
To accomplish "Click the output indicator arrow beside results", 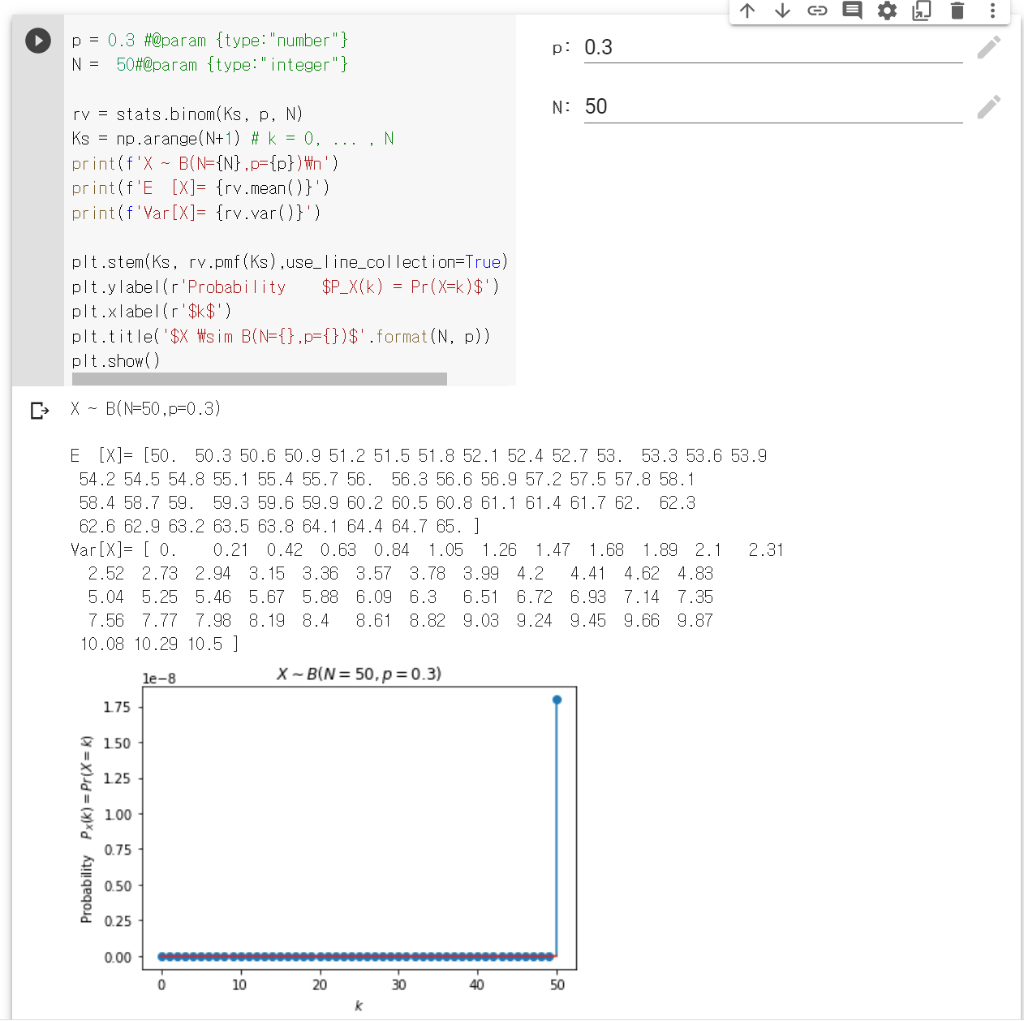I will click(x=37, y=409).
